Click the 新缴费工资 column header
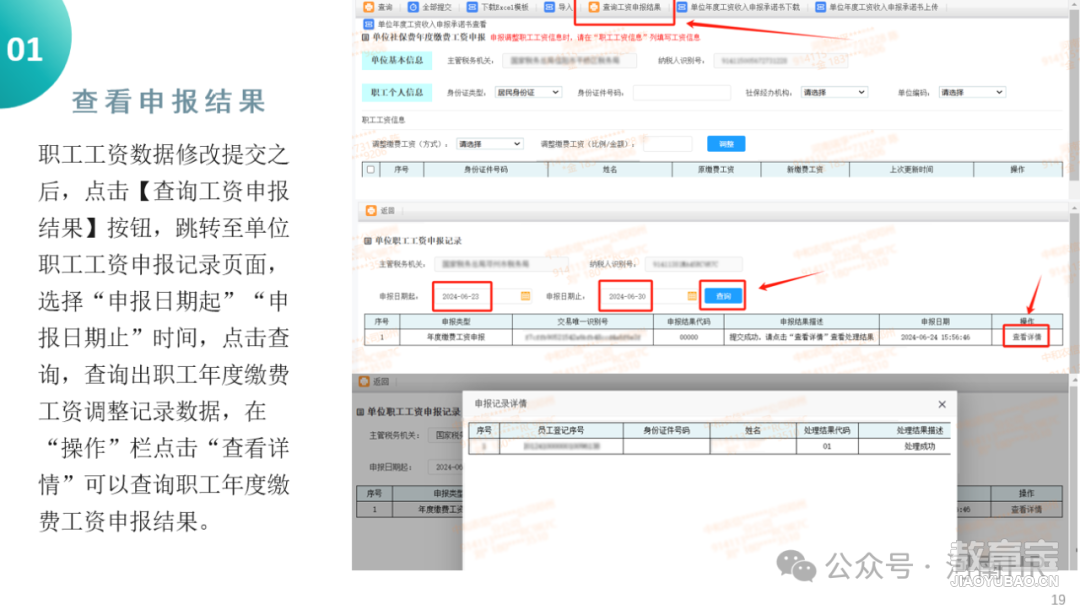 [x=805, y=169]
